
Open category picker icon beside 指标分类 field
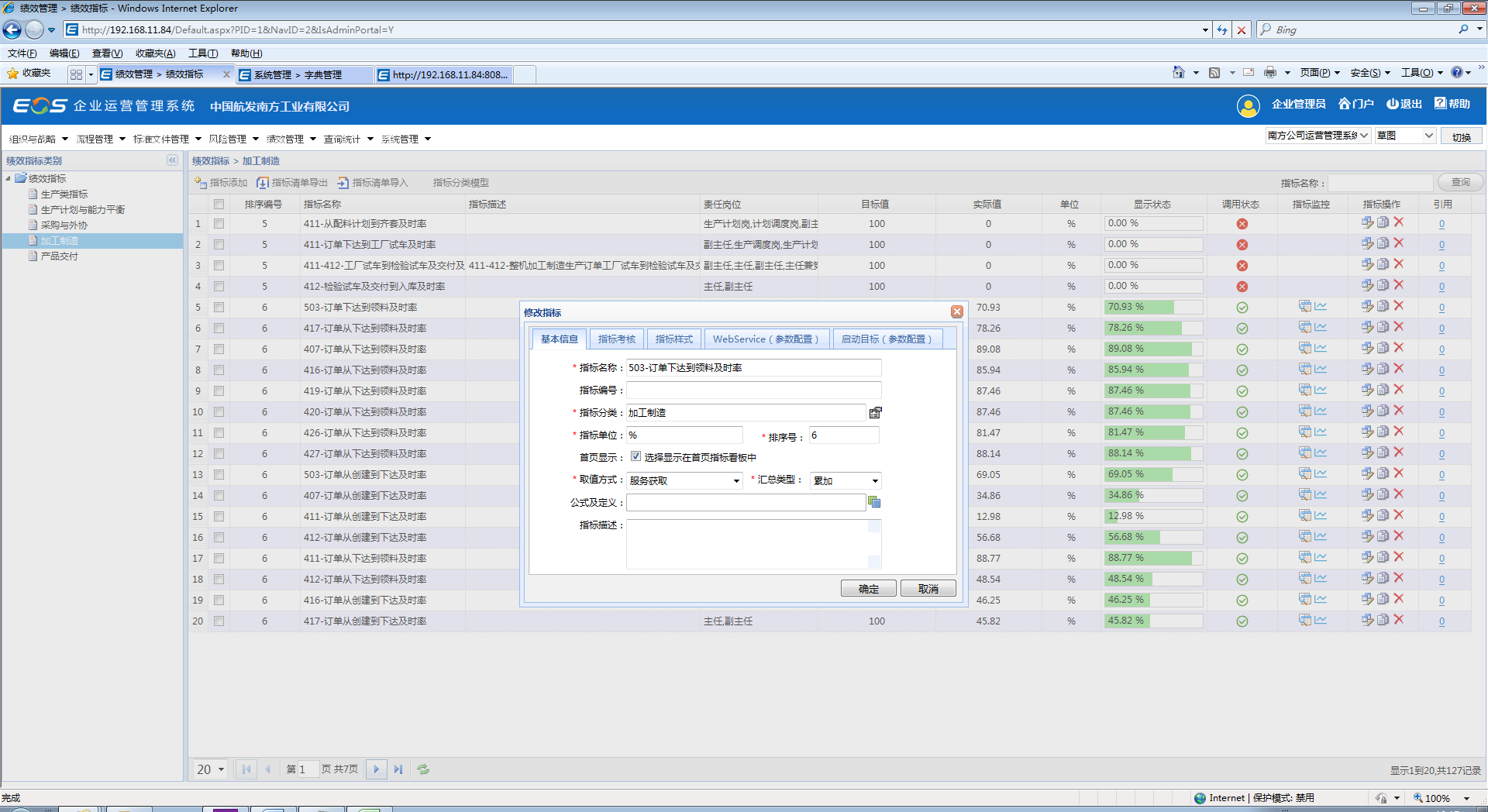[x=875, y=413]
